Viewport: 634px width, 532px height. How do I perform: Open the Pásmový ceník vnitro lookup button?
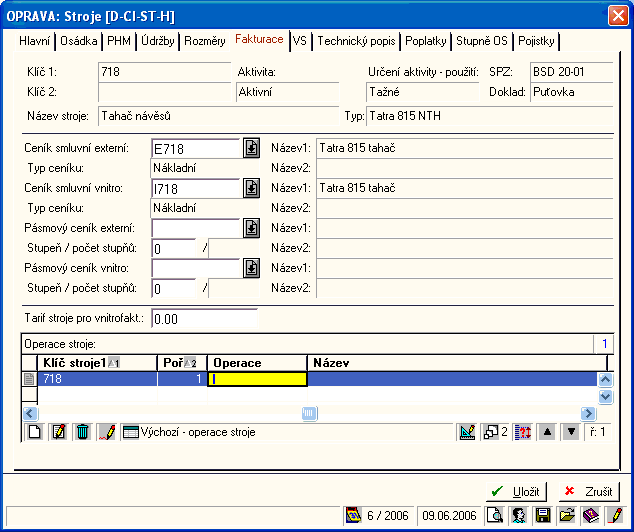[251, 268]
